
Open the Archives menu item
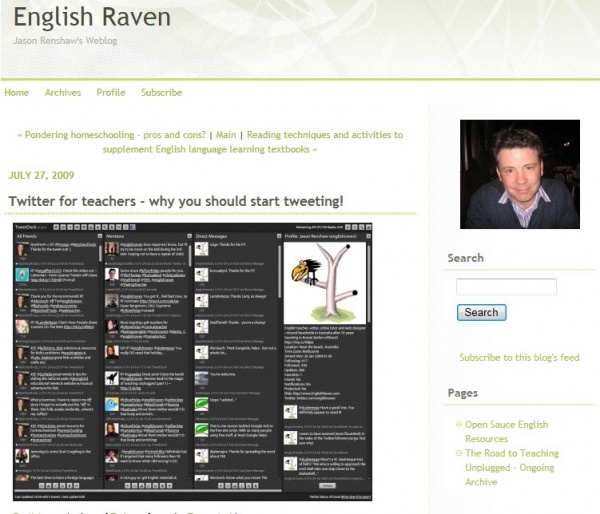63,93
